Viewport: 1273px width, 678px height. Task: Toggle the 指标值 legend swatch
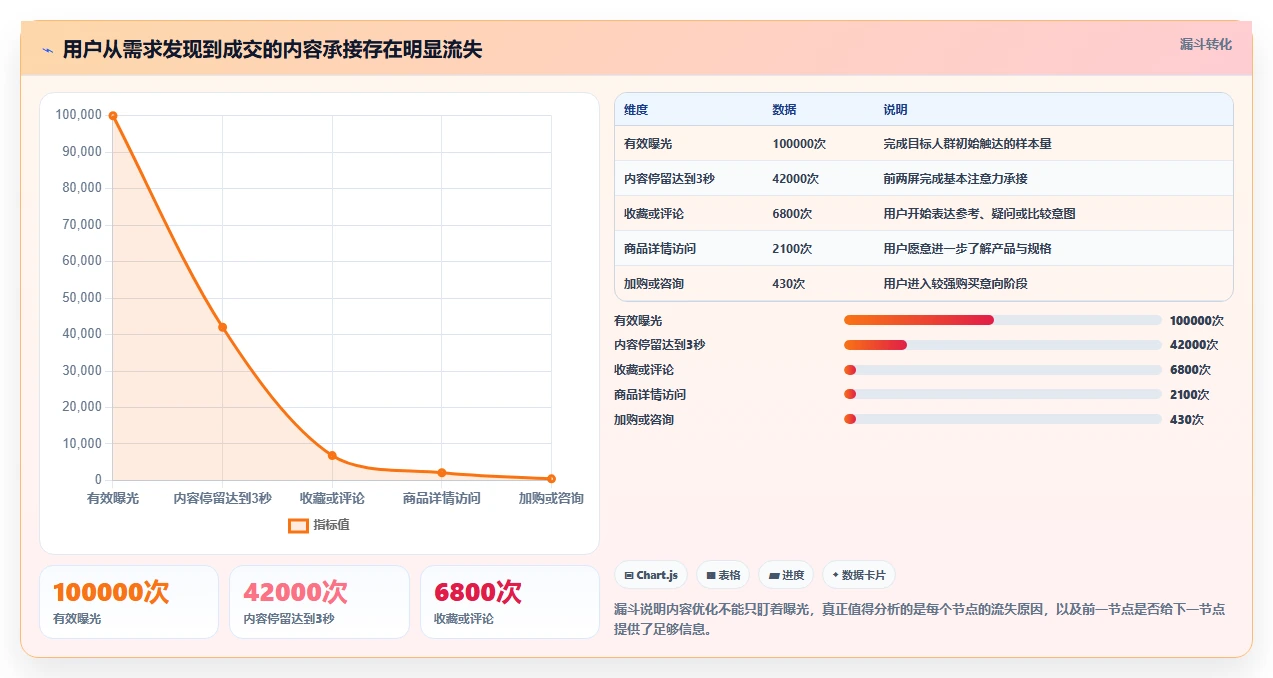coord(298,525)
